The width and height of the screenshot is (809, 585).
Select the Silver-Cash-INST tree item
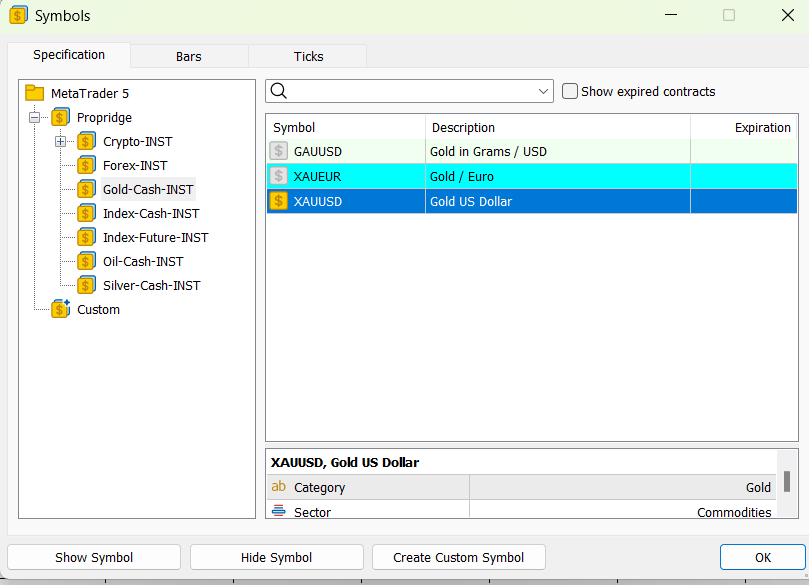click(152, 285)
